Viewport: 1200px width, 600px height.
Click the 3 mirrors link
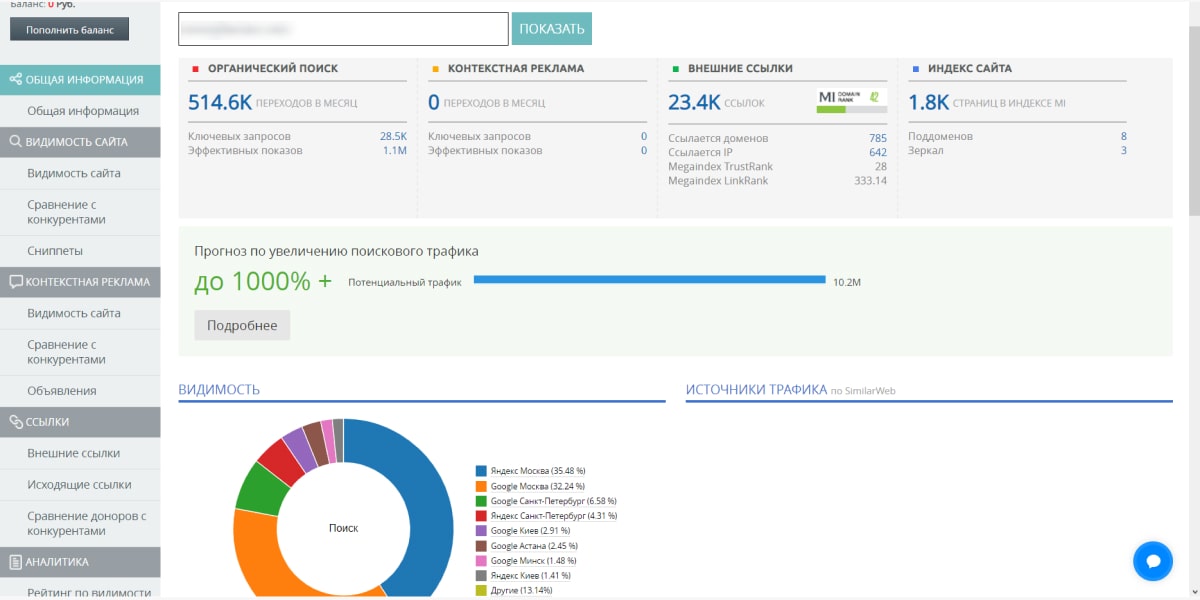[x=1124, y=150]
